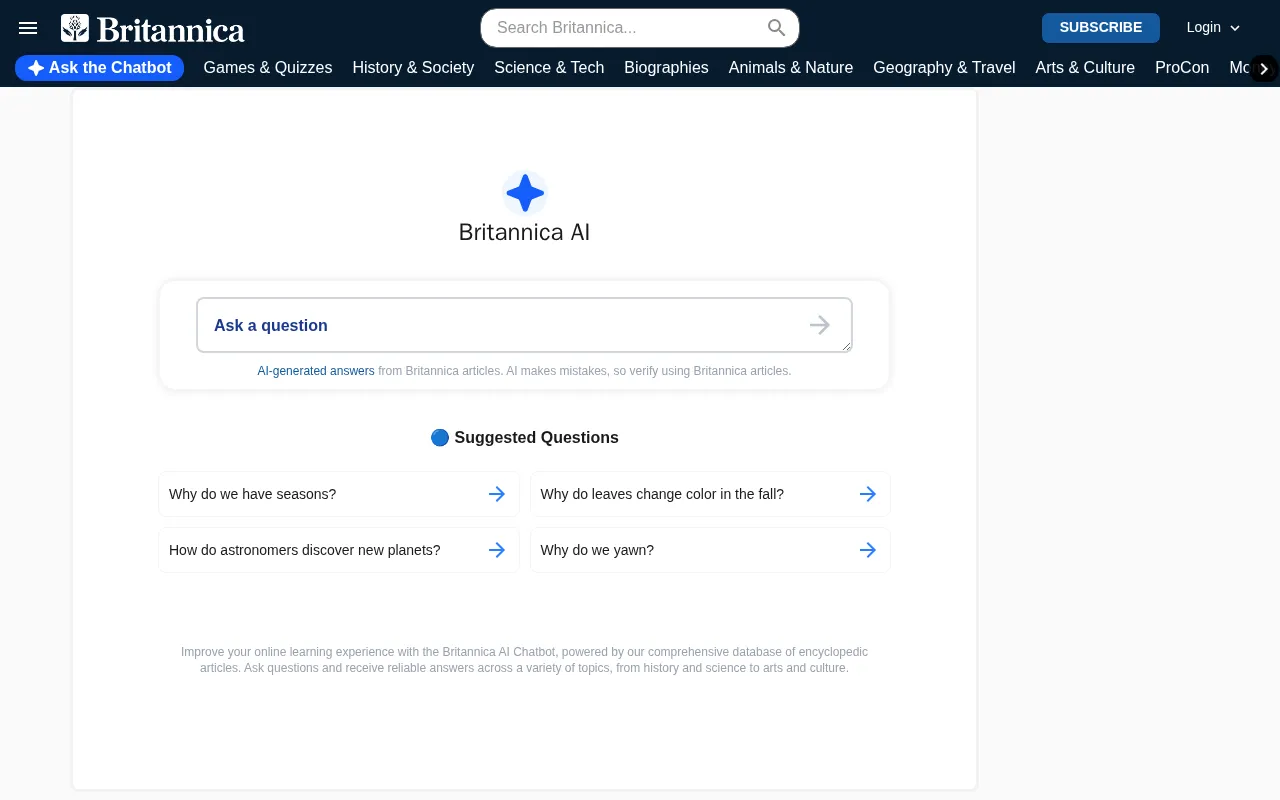Submit question with the arrow icon

820,325
